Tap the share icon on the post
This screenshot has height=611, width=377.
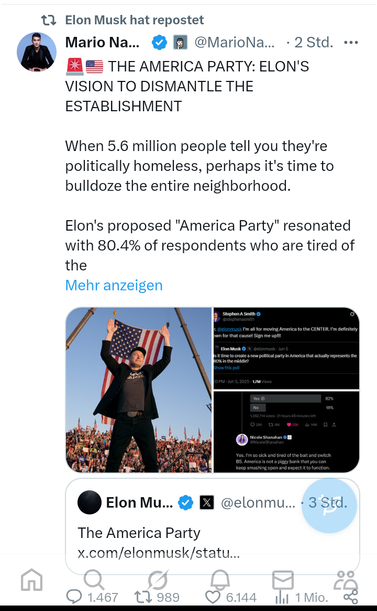click(x=351, y=597)
